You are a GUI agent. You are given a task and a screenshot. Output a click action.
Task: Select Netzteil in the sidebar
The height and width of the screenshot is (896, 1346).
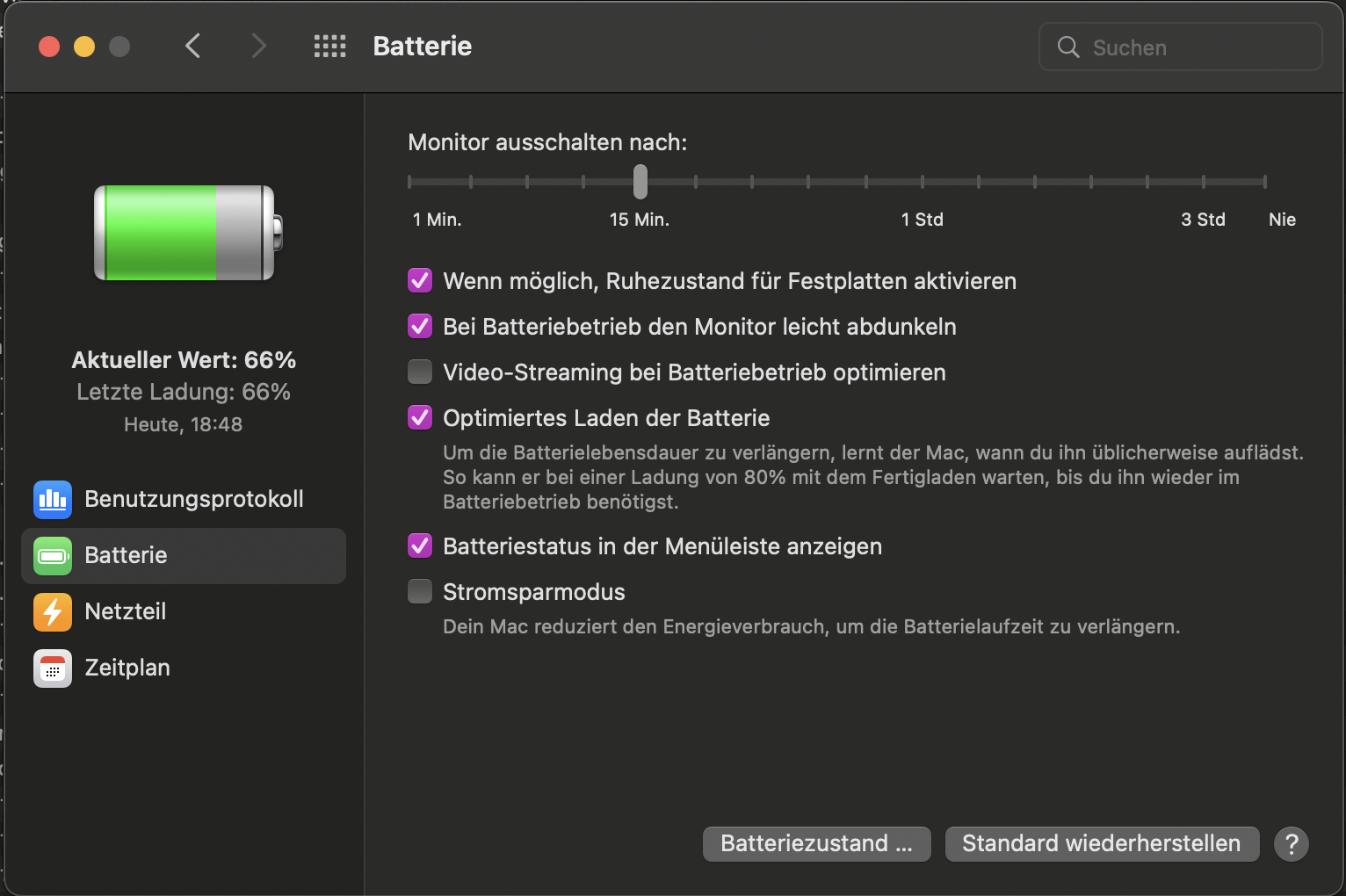126,612
